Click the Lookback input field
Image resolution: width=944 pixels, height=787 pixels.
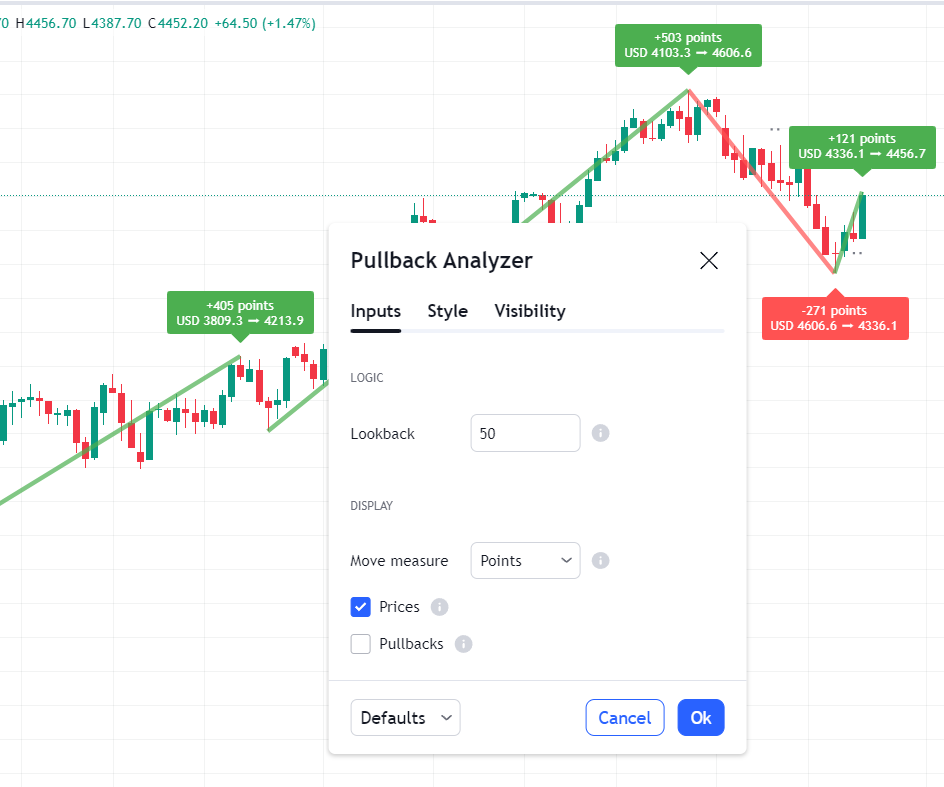pos(525,433)
